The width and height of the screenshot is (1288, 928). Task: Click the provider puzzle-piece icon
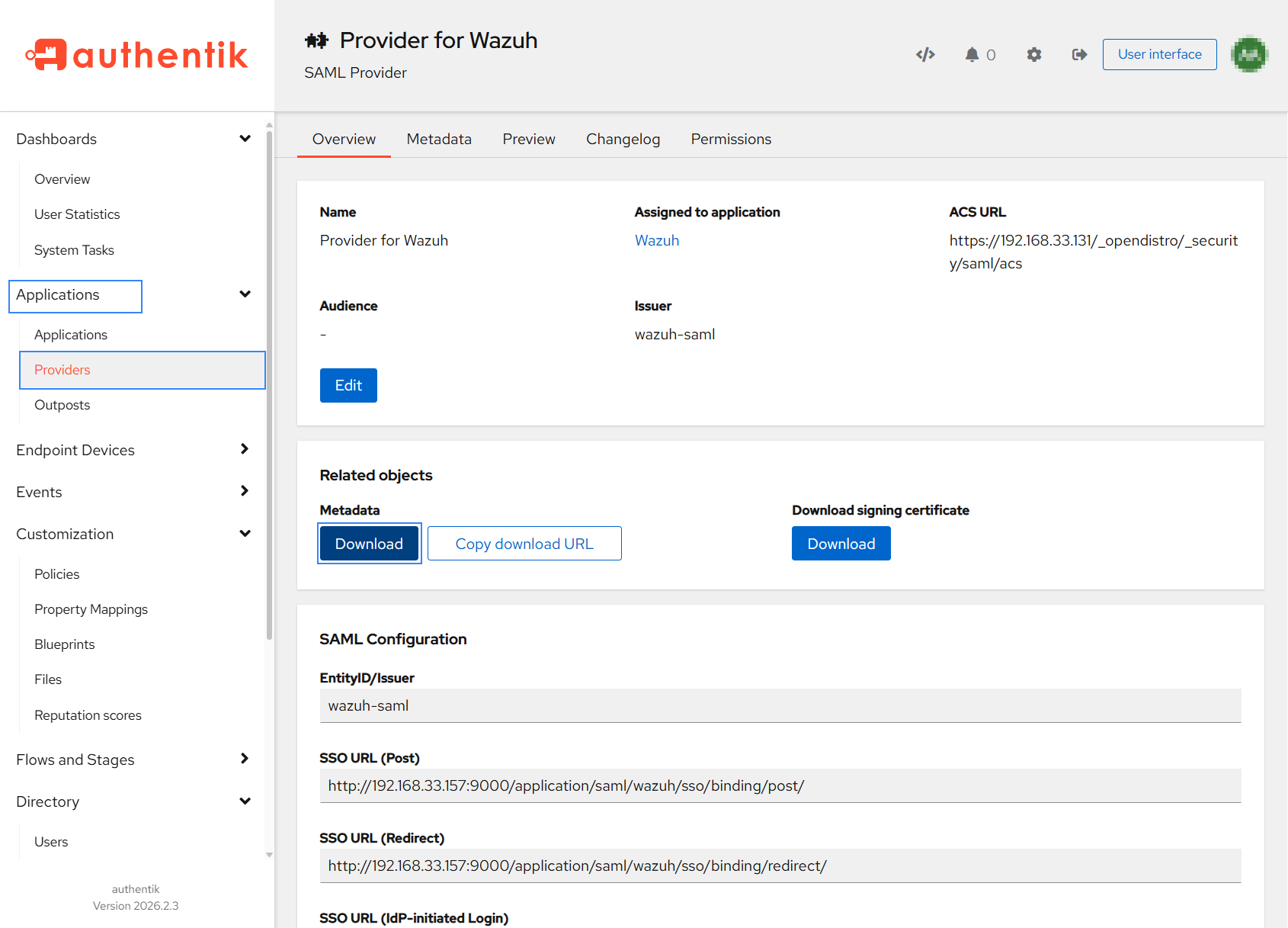tap(316, 40)
